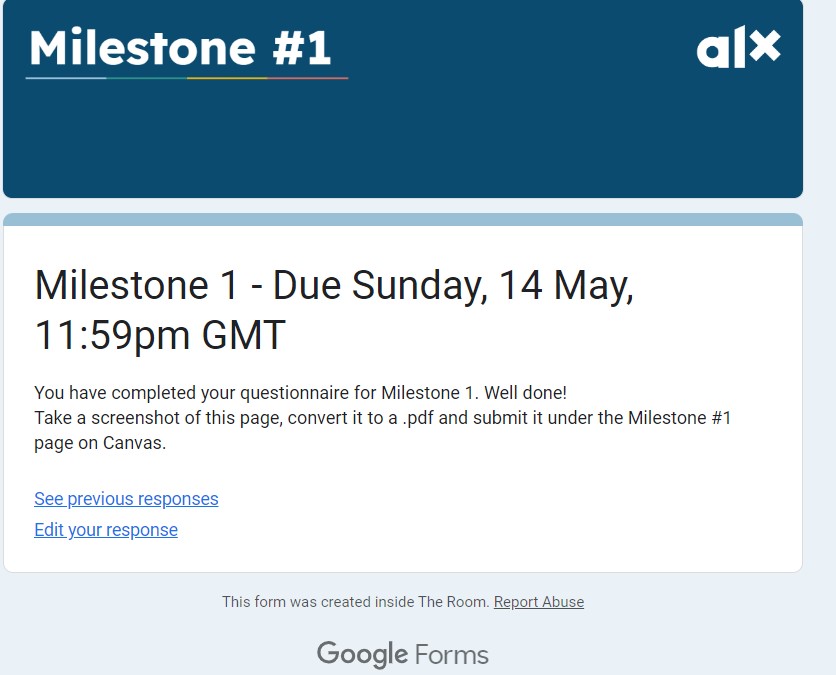Click the light blue bar atop the form card
836x675 pixels.
tap(402, 219)
